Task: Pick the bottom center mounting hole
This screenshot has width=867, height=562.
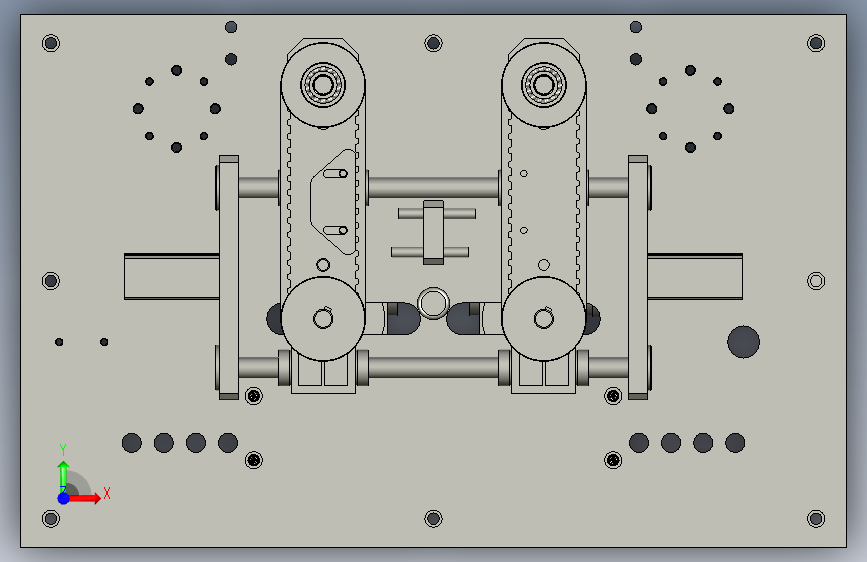Action: click(434, 518)
